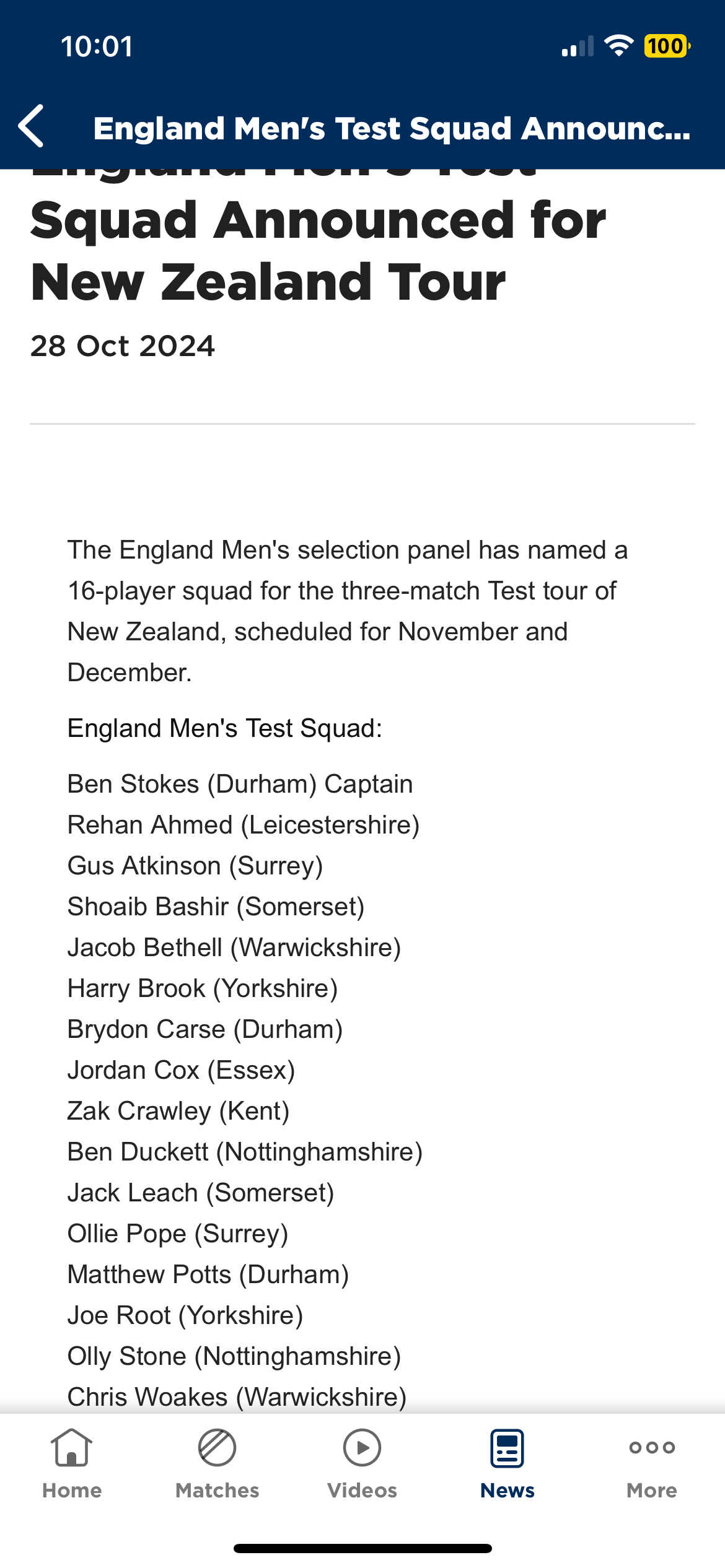Tap the battery level indicator

point(667,46)
